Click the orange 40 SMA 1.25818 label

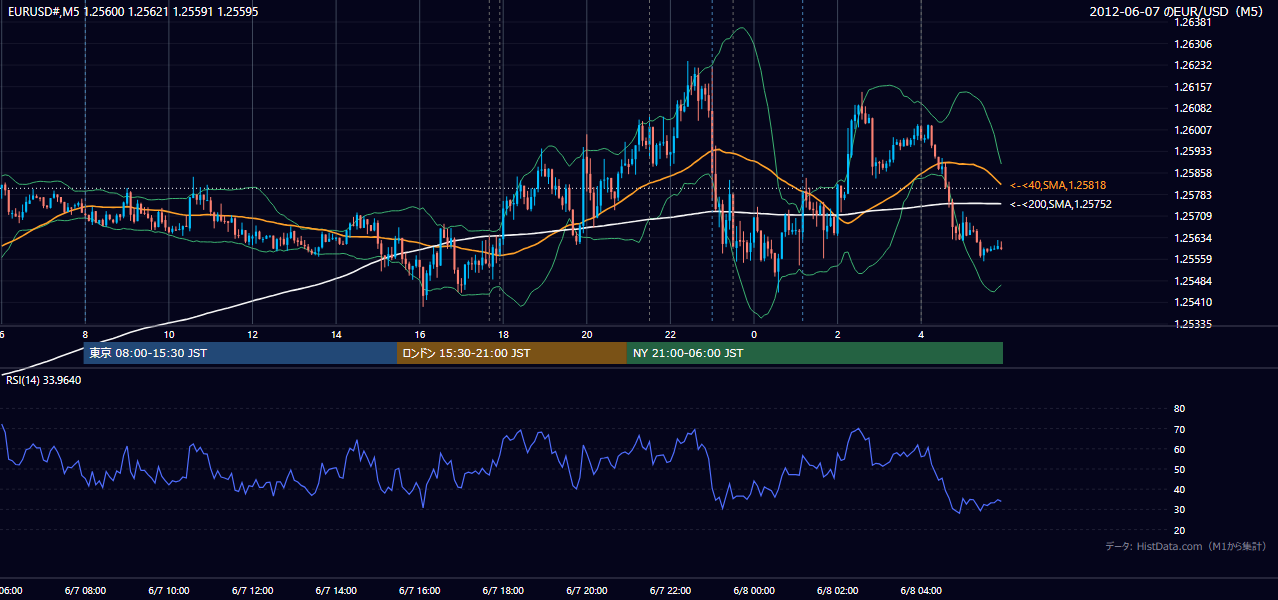click(1057, 185)
